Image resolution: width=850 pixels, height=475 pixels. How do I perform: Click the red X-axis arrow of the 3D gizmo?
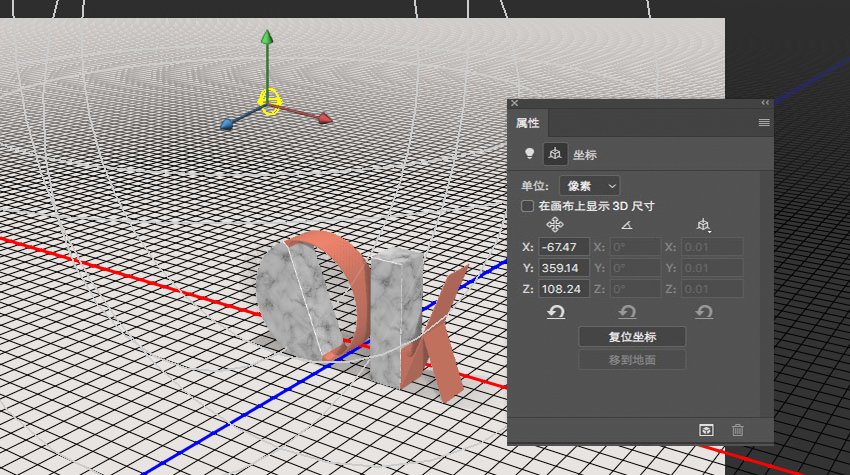click(325, 118)
